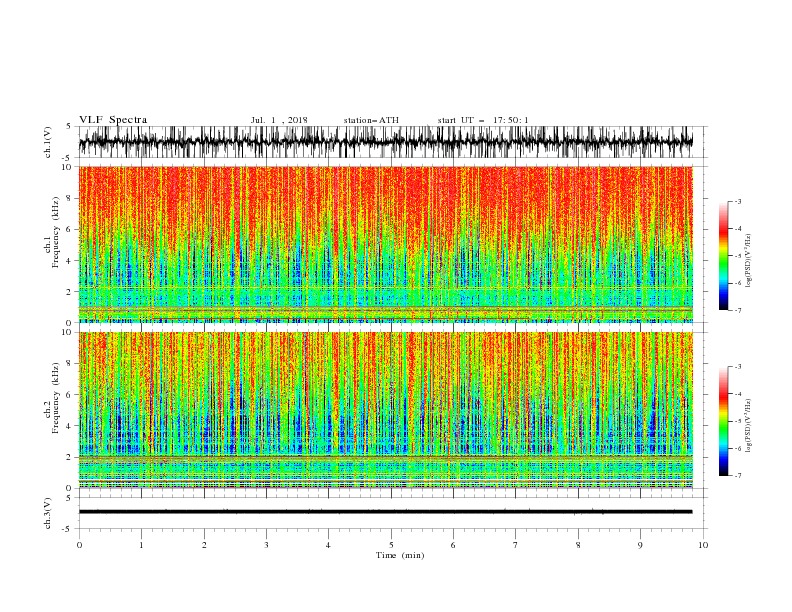Click the "ch.1 Frequency (kHz)" axis label
792x612 pixels.
tap(52, 231)
